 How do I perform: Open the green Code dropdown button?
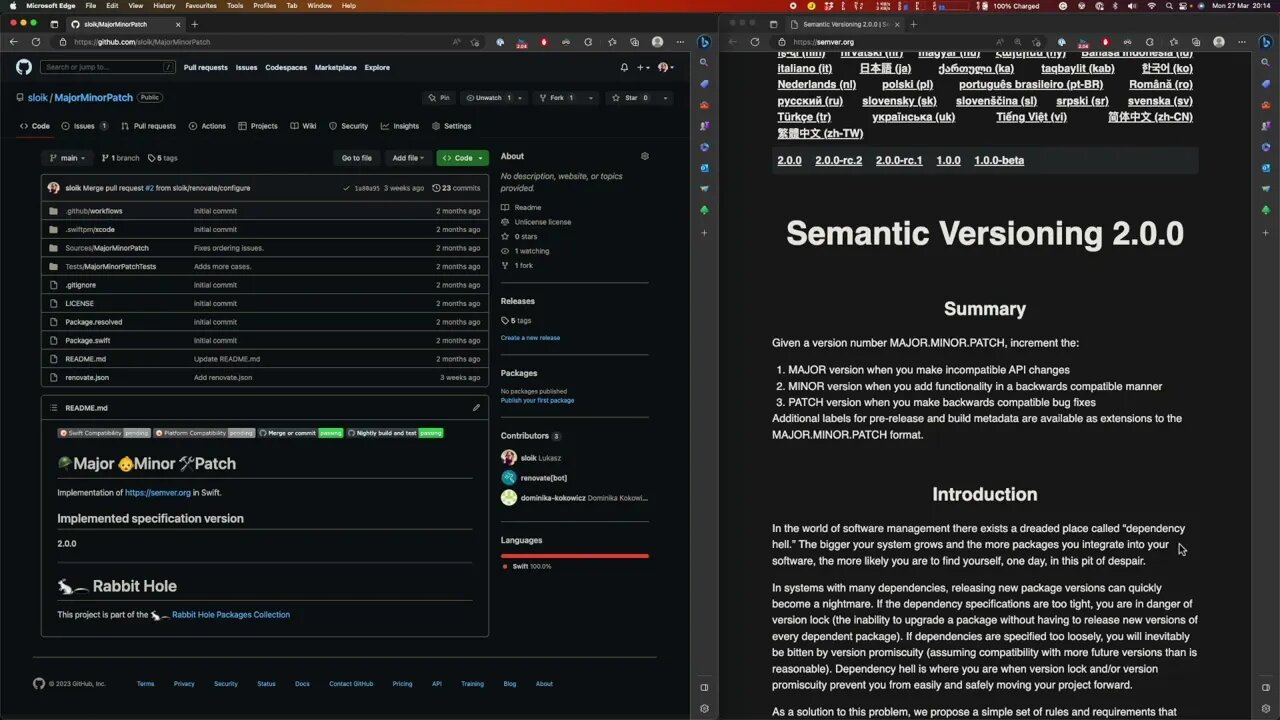pos(462,158)
